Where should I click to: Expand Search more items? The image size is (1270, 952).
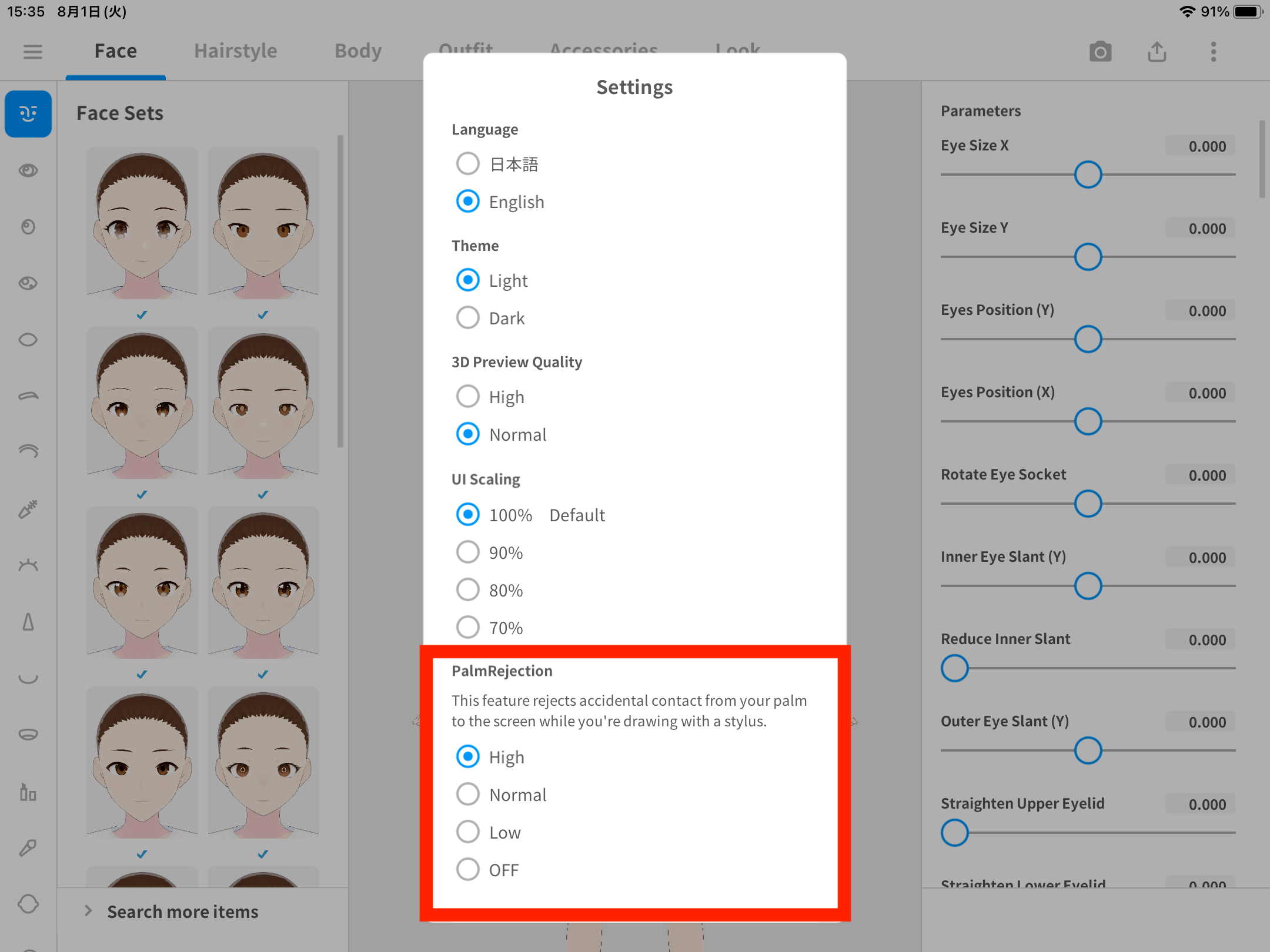[x=182, y=911]
